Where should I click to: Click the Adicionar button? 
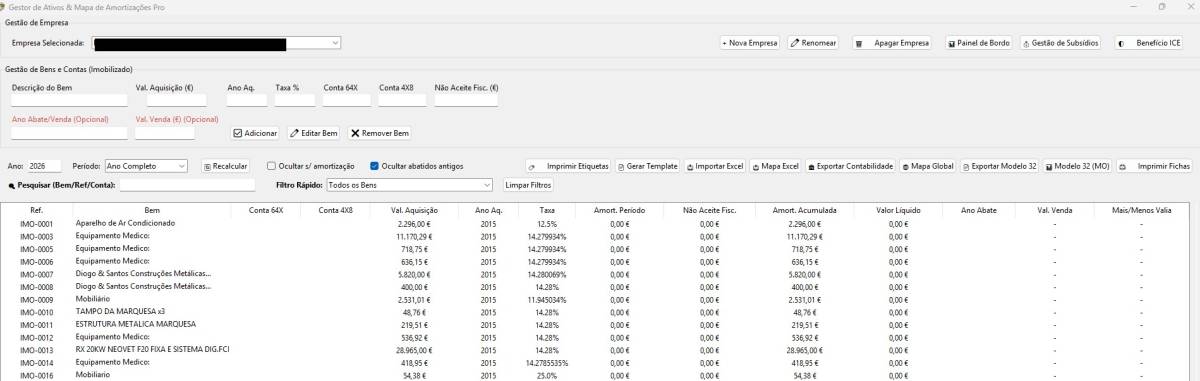click(x=255, y=133)
